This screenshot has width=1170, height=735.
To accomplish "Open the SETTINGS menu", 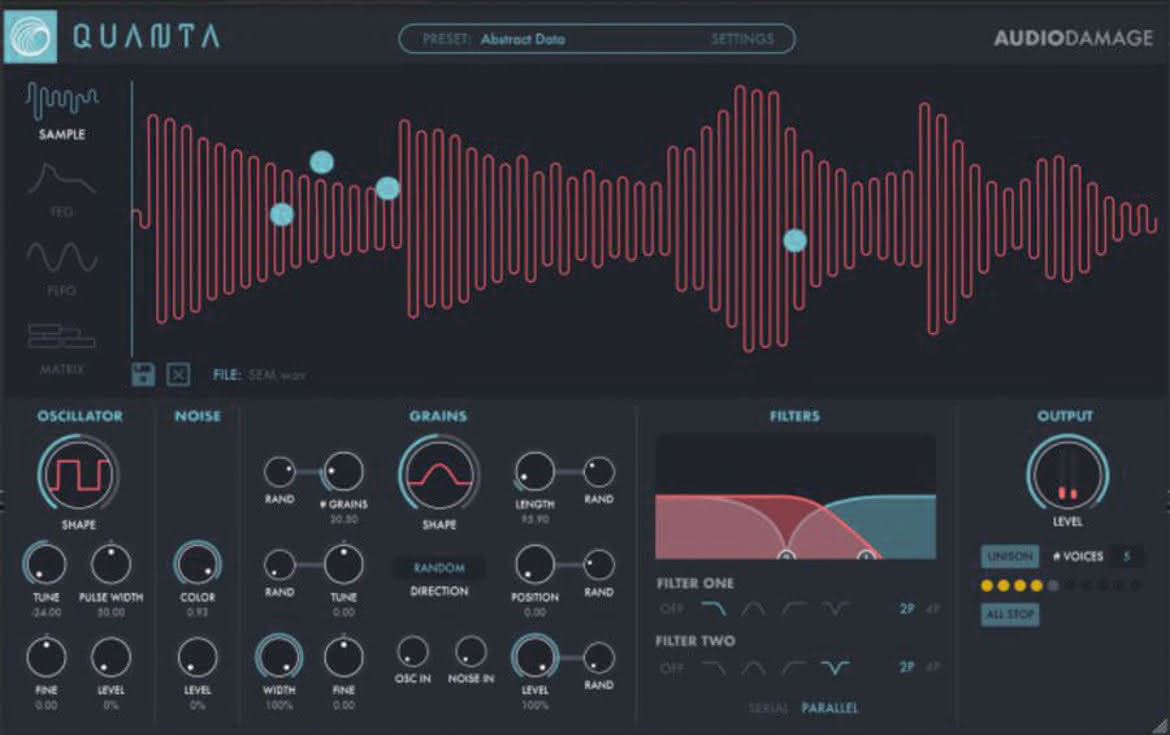I will click(x=742, y=39).
